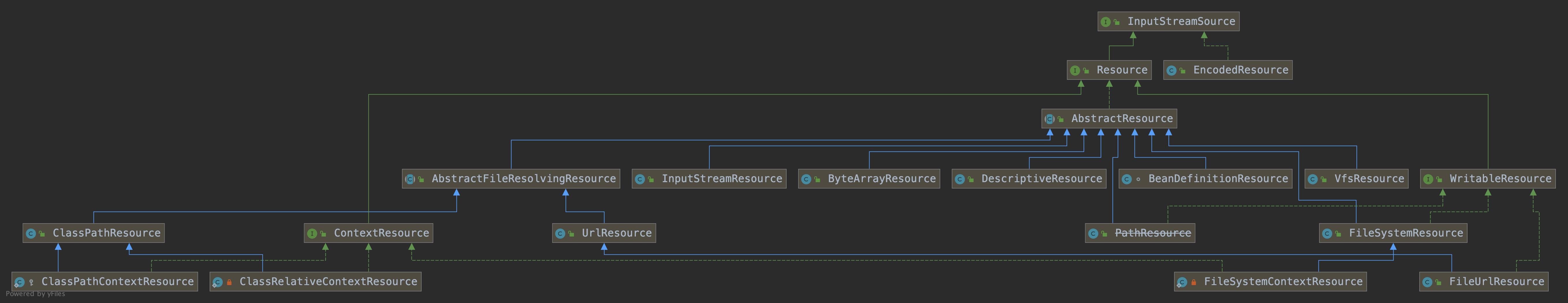Click the class icon on ClassPathResource
This screenshot has height=303, width=1568.
[x=31, y=234]
